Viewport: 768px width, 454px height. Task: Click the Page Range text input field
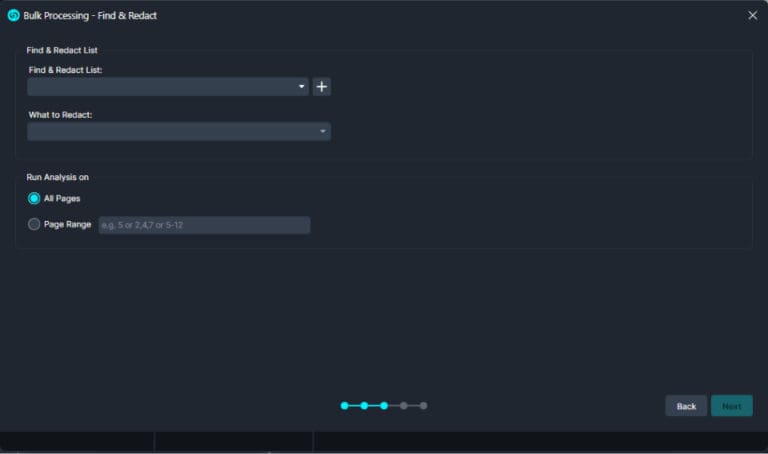(x=204, y=225)
